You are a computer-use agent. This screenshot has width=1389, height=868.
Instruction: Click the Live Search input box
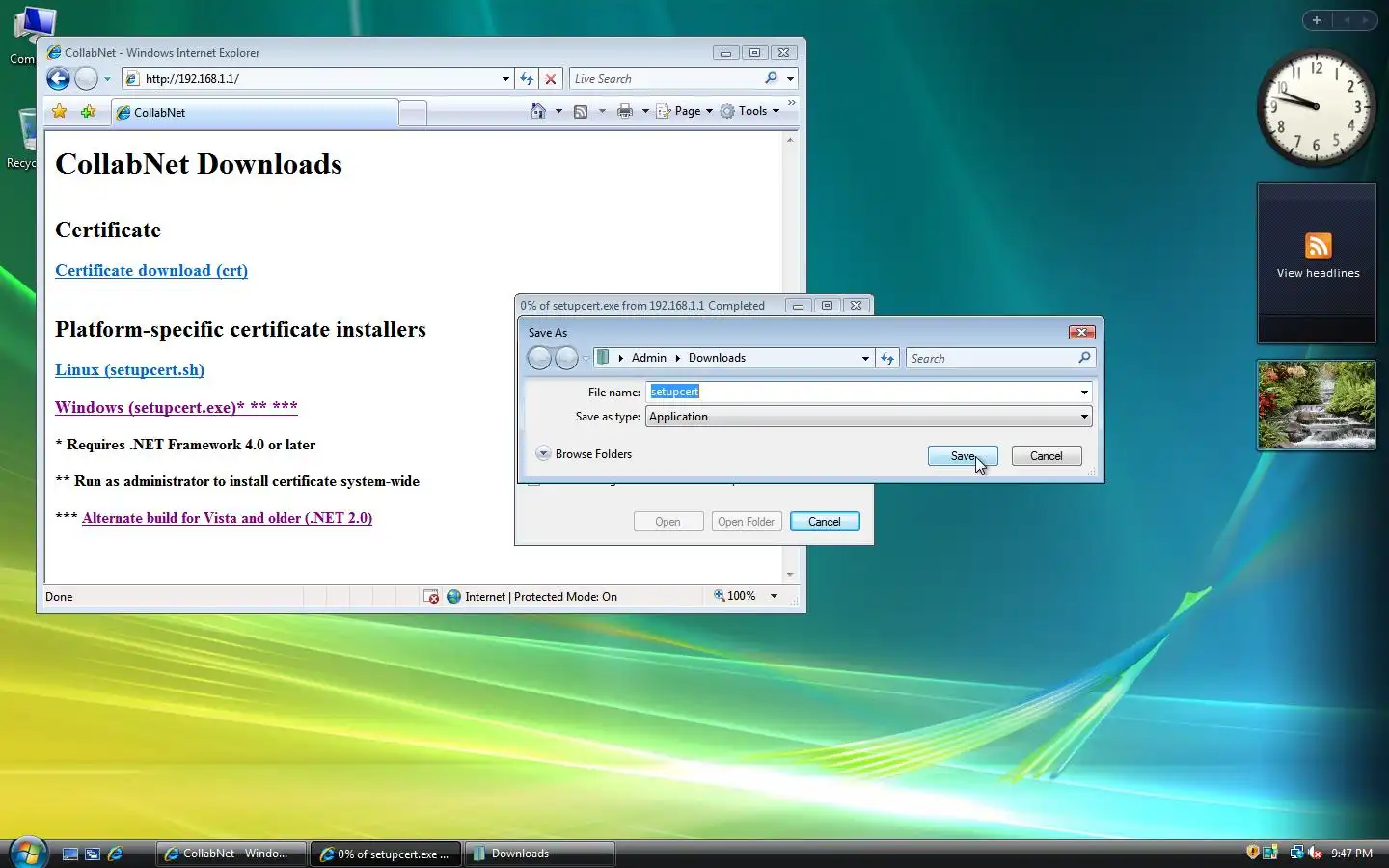click(666, 79)
